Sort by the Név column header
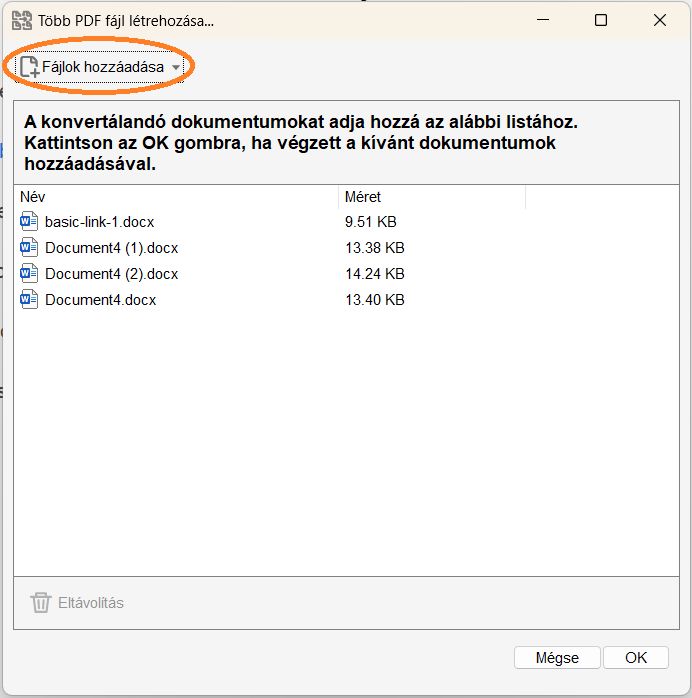The width and height of the screenshot is (692, 698). [33, 197]
